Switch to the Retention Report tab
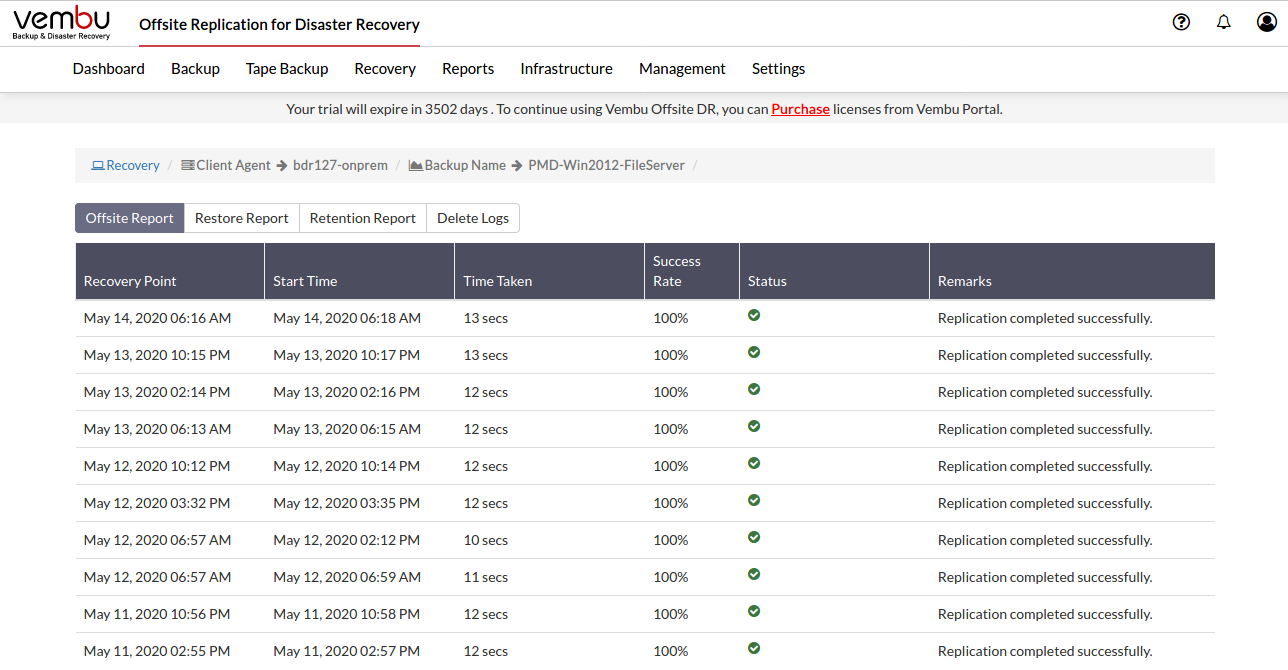This screenshot has width=1288, height=670. point(363,218)
